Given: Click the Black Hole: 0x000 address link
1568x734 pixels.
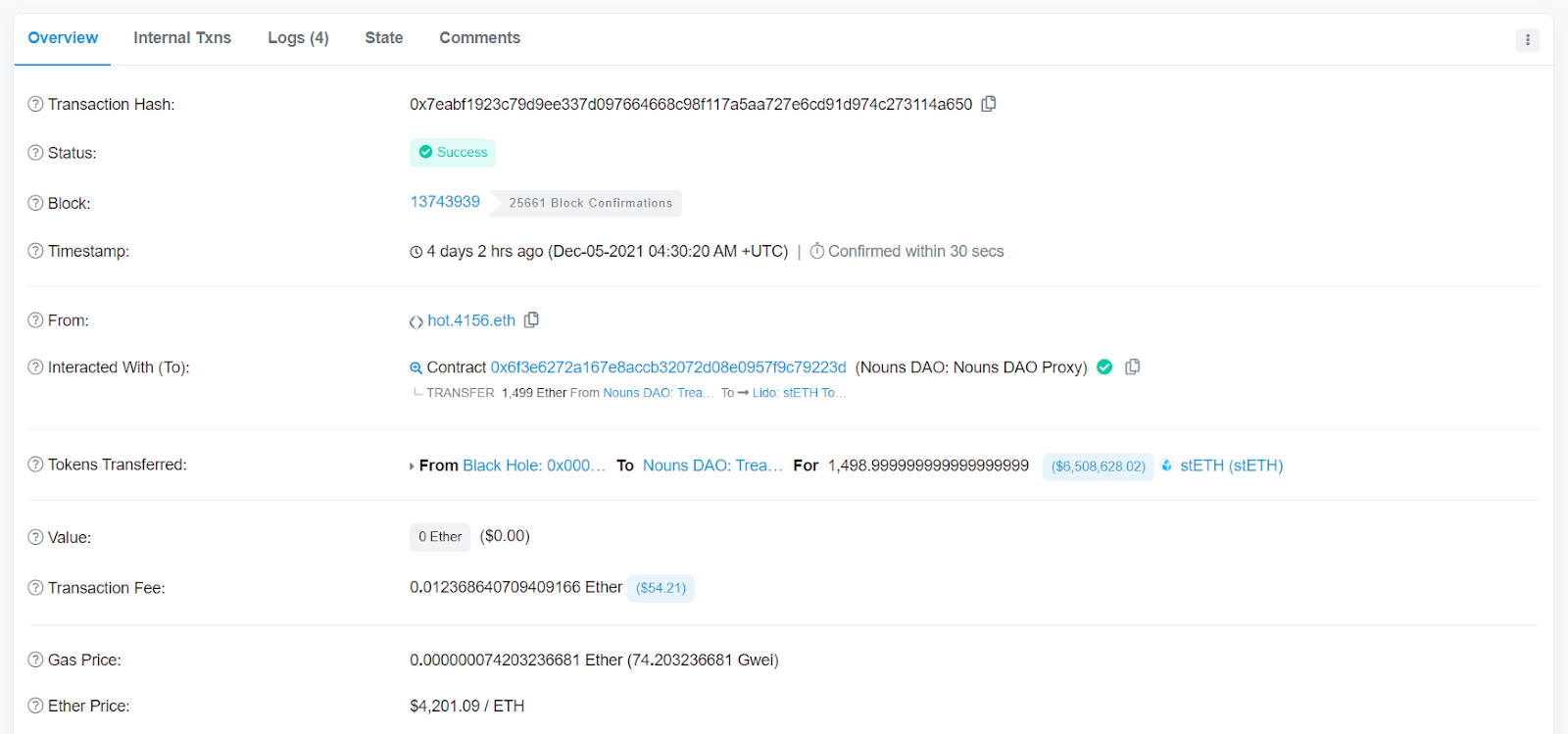Looking at the screenshot, I should tap(533, 465).
